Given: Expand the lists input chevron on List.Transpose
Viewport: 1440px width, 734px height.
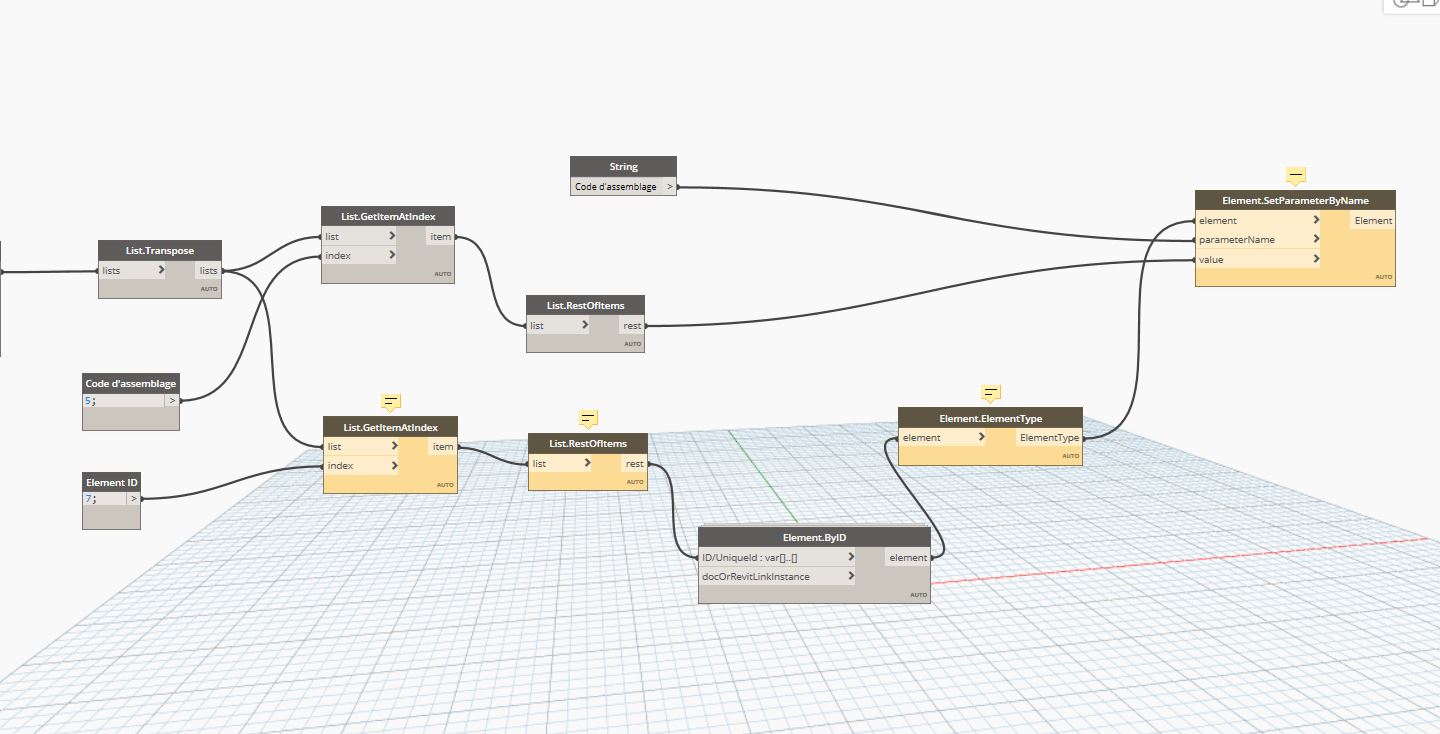Looking at the screenshot, I should pyautogui.click(x=161, y=270).
